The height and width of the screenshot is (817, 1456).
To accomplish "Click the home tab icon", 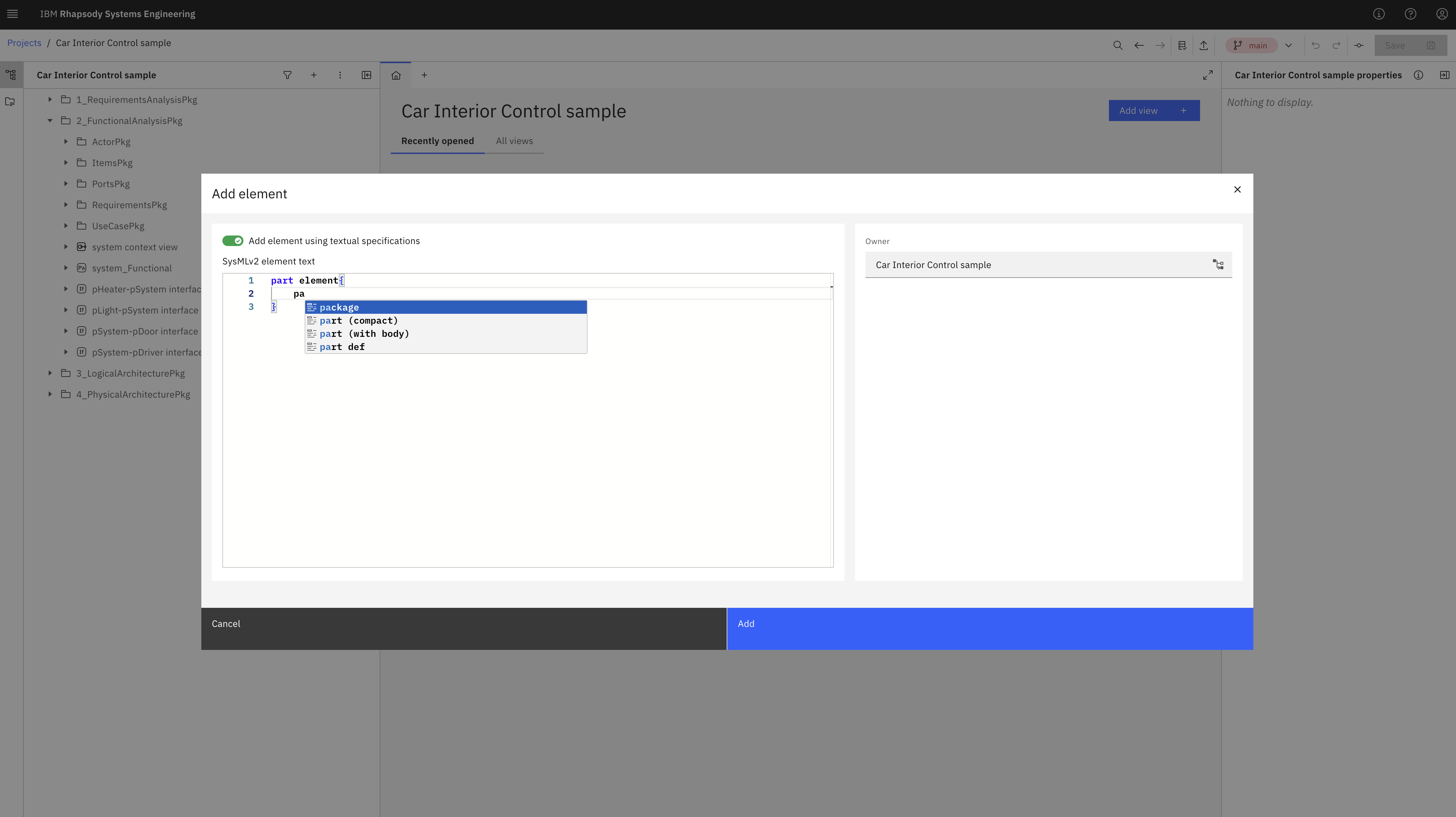I will click(x=396, y=75).
